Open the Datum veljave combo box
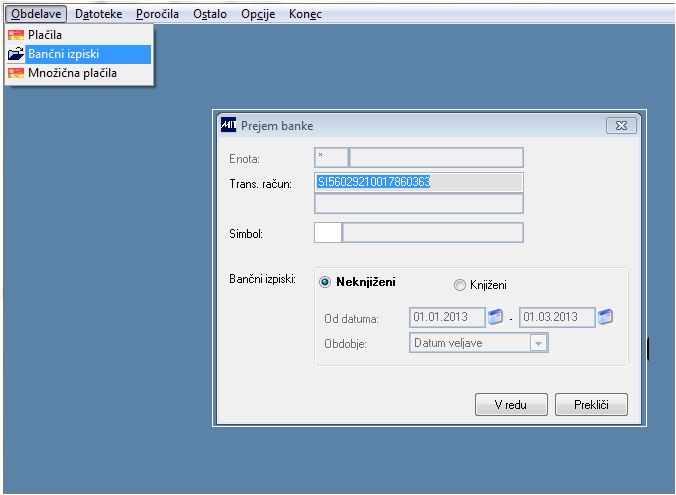The height and width of the screenshot is (495, 676). tap(479, 343)
